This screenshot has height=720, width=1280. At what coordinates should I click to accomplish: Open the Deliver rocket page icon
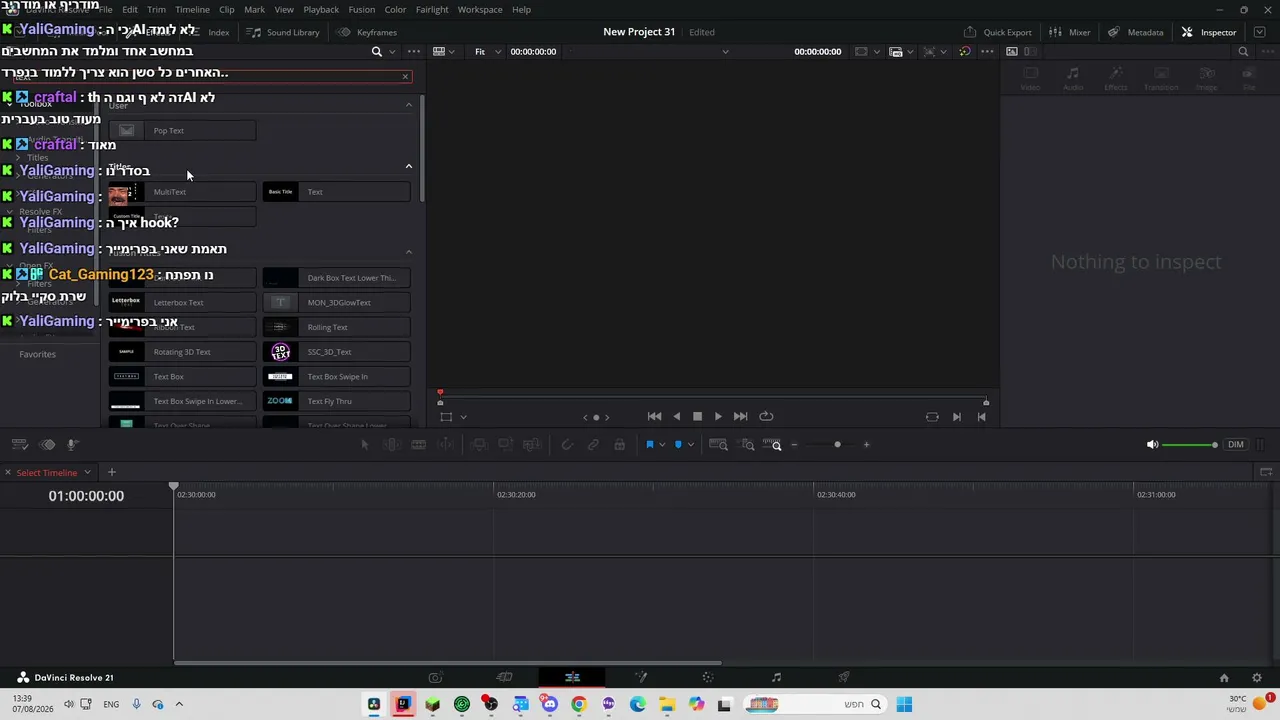[x=844, y=677]
